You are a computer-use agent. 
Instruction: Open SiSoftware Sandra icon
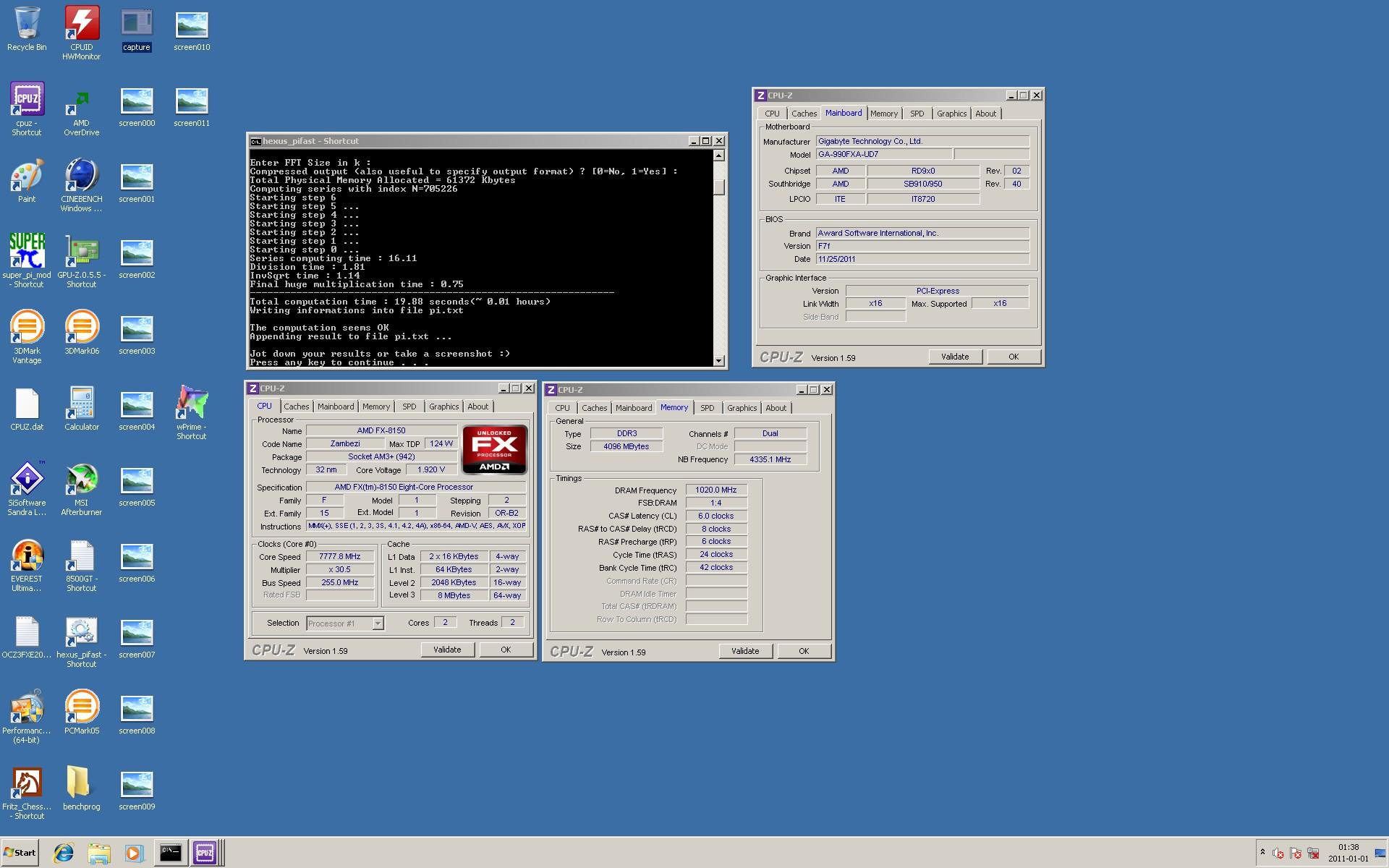pos(27,488)
